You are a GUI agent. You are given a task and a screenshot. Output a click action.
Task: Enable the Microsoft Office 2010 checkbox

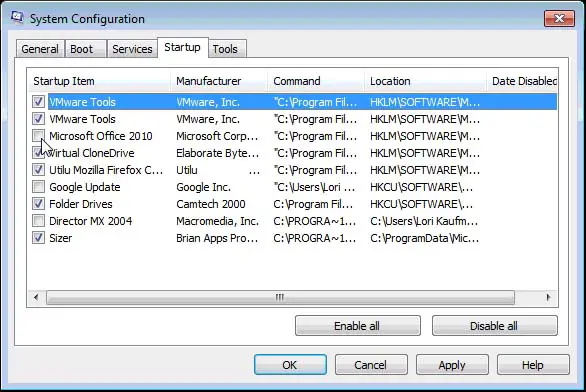[38, 136]
